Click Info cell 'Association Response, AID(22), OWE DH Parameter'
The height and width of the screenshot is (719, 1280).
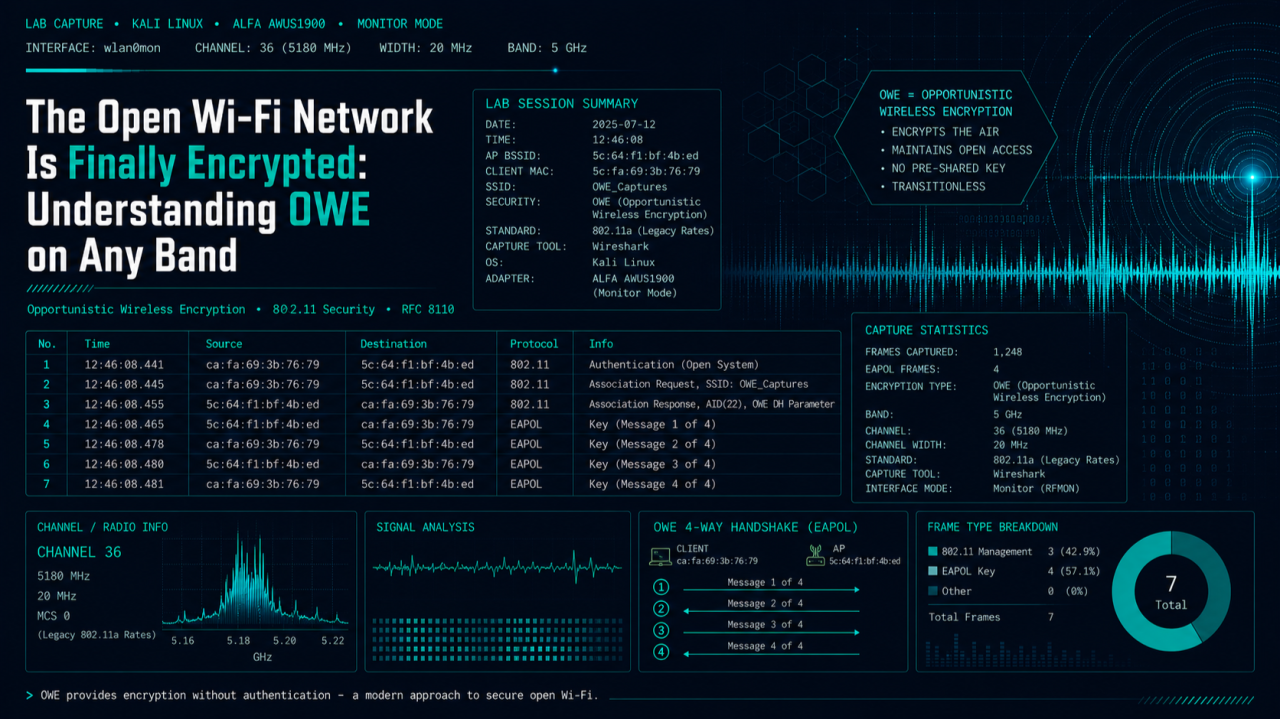[711, 405]
